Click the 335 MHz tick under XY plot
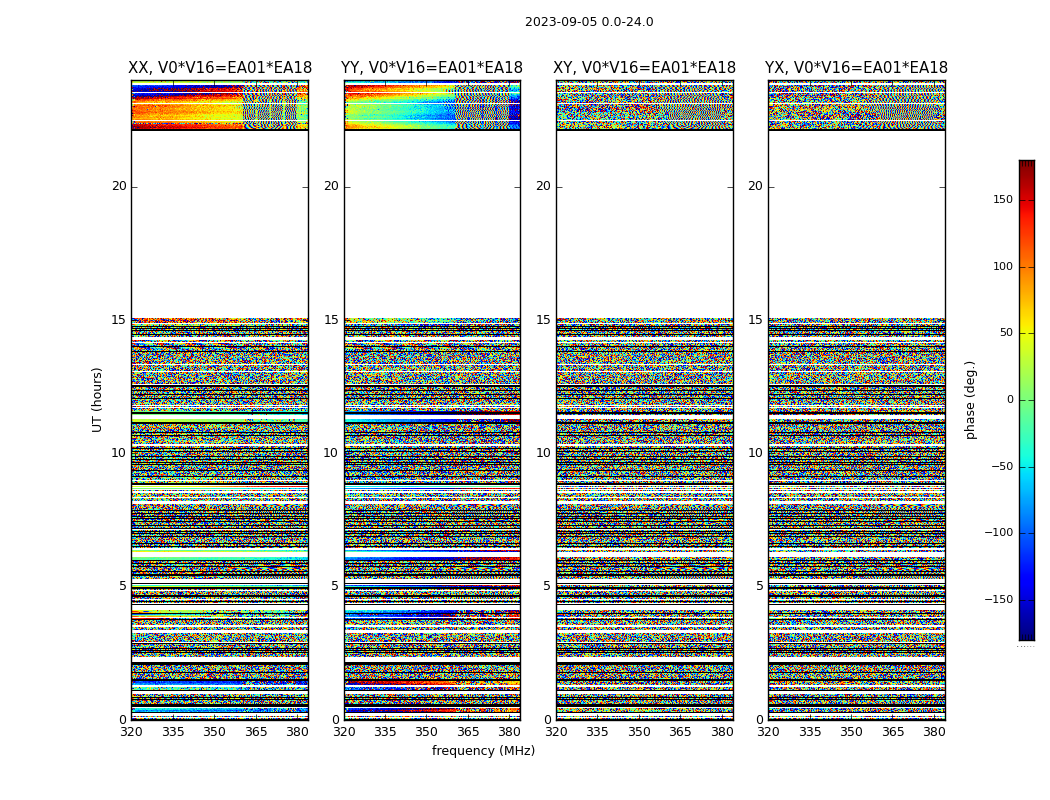 coord(597,732)
